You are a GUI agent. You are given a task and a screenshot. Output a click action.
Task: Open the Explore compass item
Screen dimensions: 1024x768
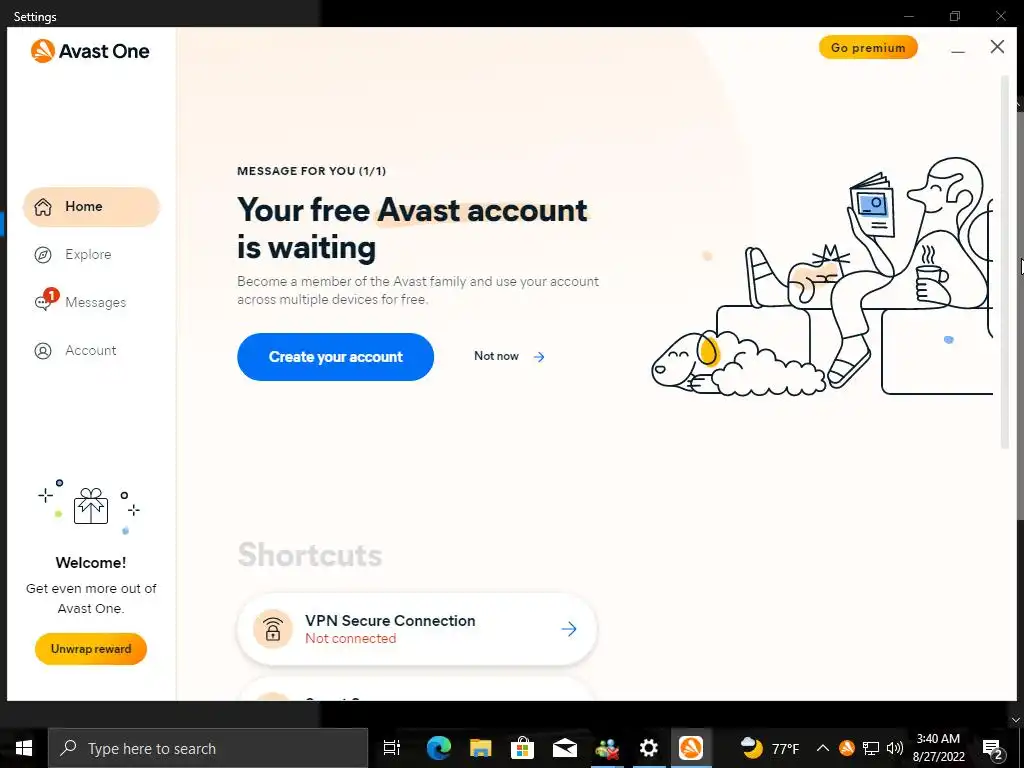point(72,255)
